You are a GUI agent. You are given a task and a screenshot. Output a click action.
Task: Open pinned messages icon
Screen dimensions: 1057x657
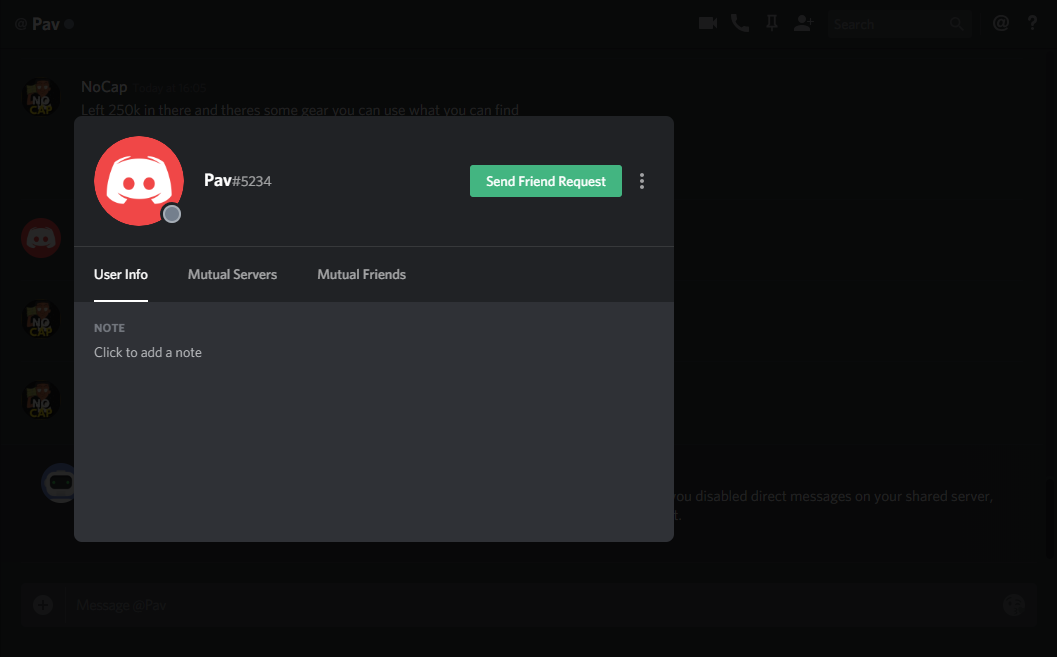point(772,24)
